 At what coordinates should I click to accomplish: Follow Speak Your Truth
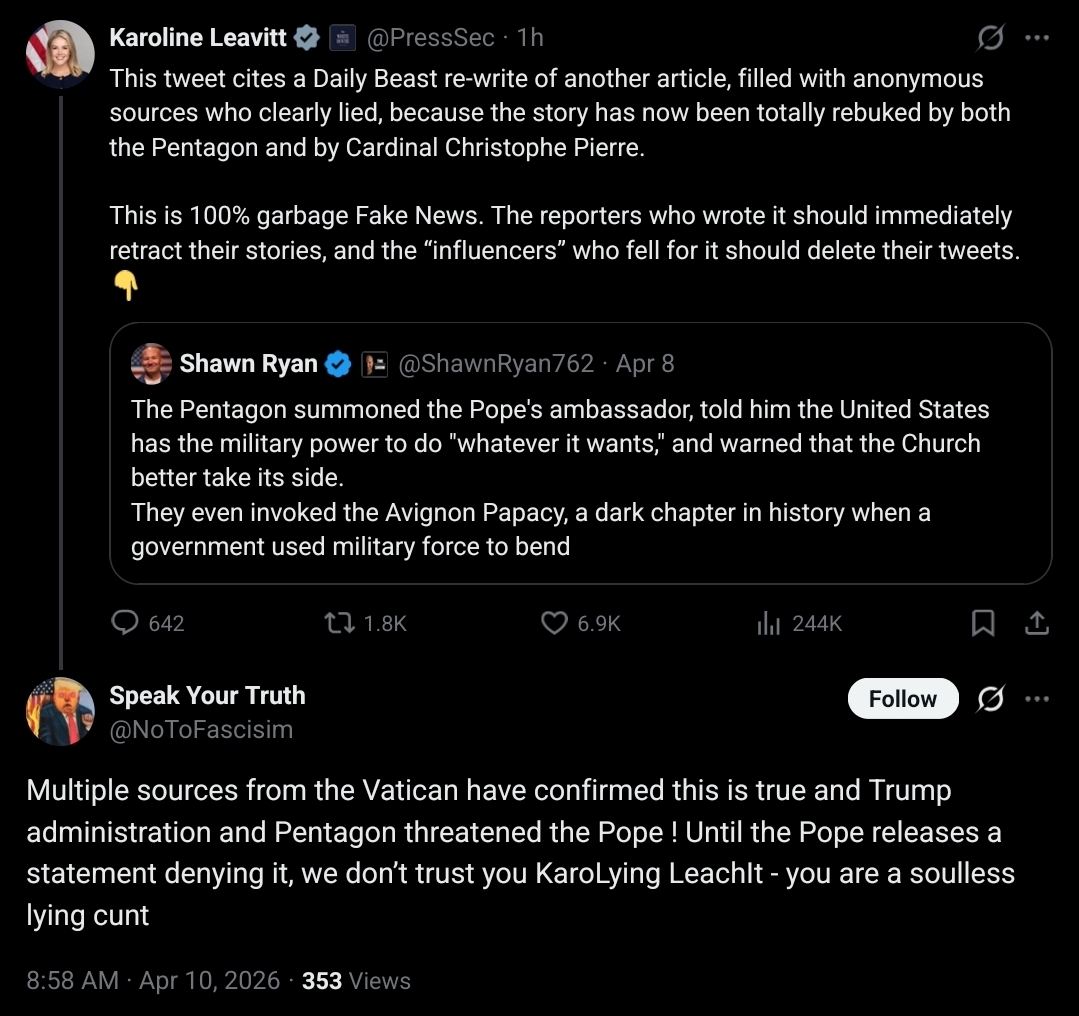[902, 698]
